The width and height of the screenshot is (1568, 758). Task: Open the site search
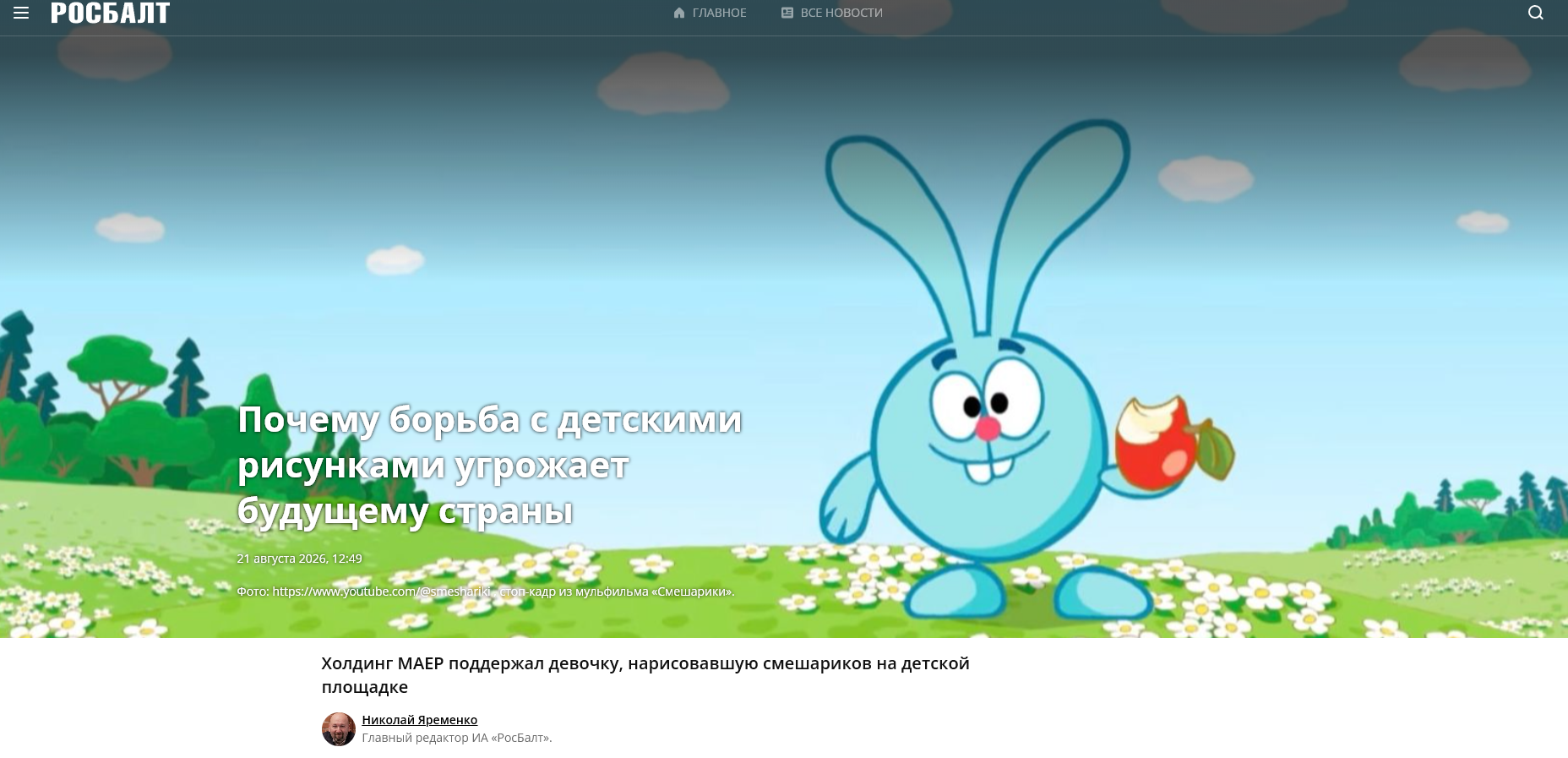(x=1536, y=13)
